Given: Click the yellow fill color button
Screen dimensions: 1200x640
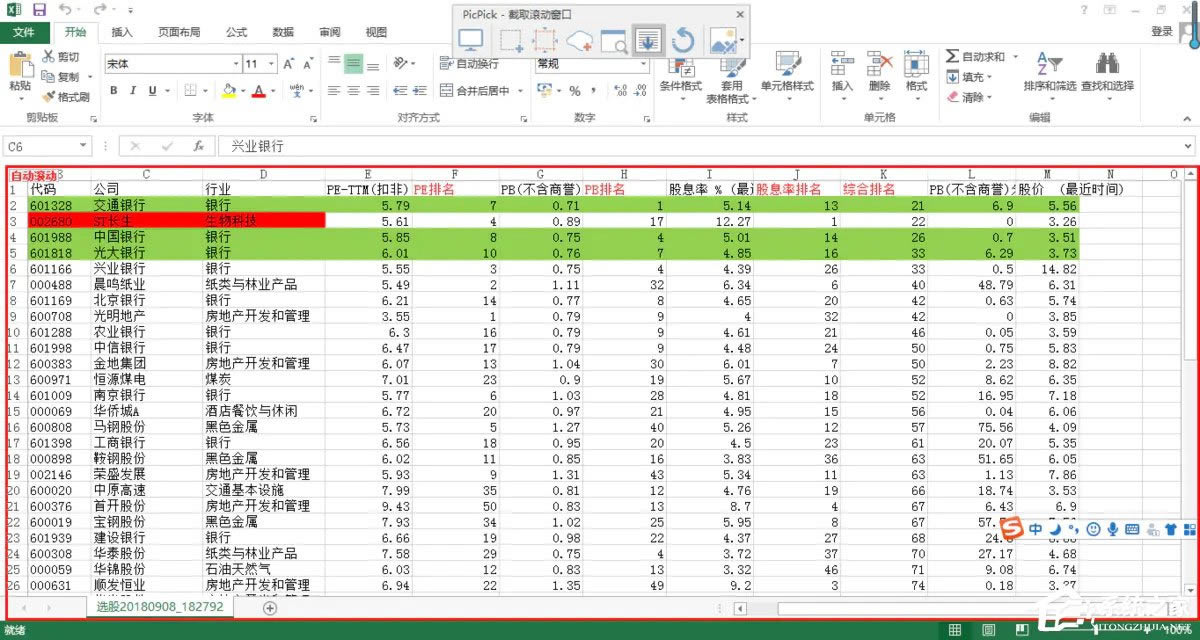Looking at the screenshot, I should pos(228,91).
